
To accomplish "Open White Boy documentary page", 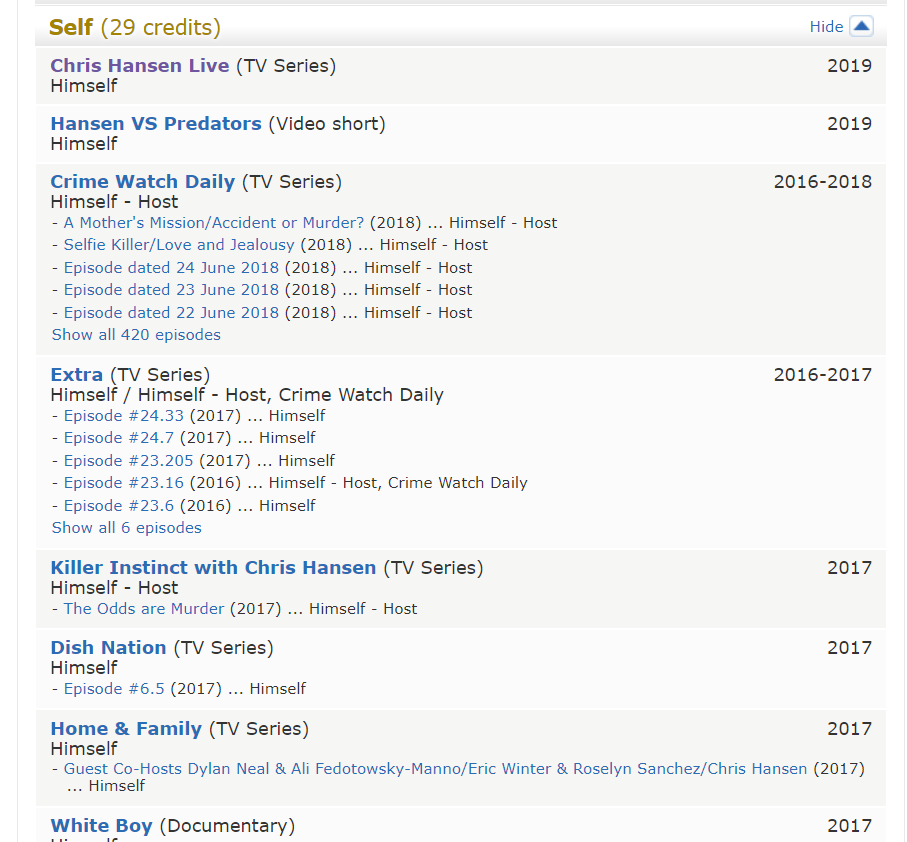I will (x=101, y=825).
